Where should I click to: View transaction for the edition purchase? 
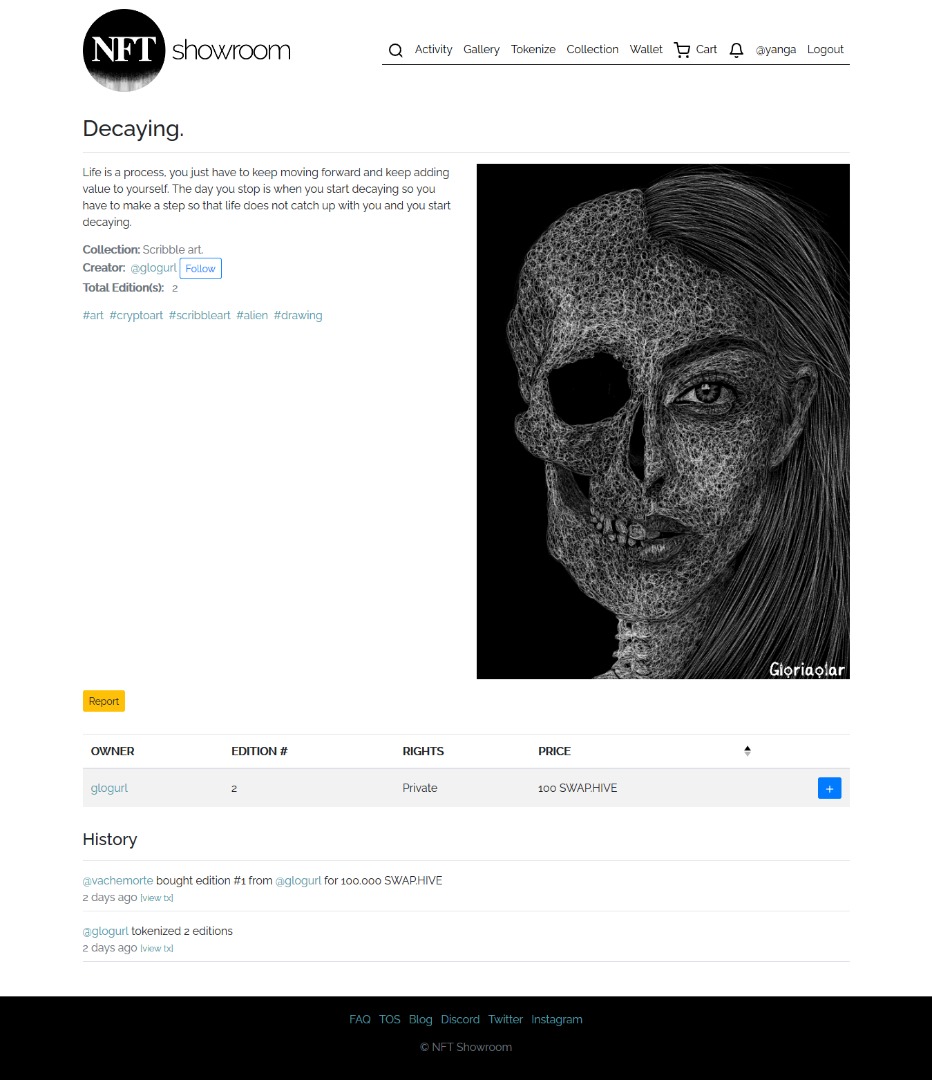pyautogui.click(x=157, y=898)
